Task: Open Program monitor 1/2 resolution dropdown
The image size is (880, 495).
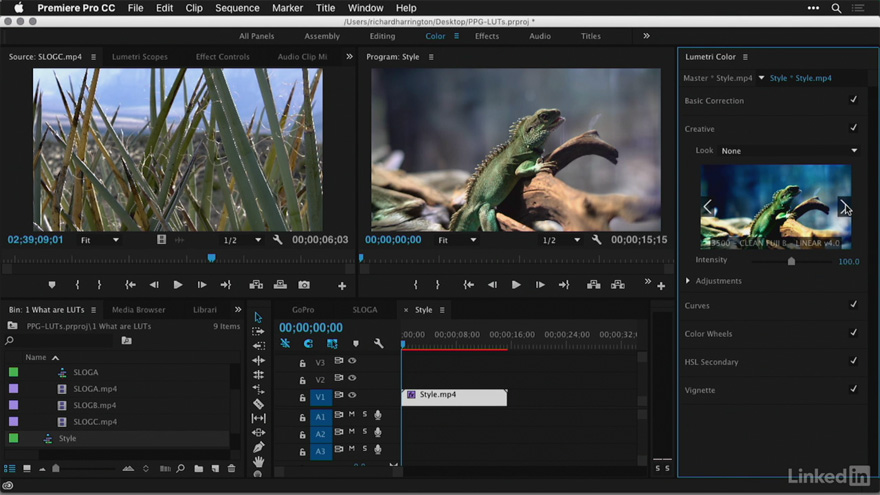Action: (561, 240)
